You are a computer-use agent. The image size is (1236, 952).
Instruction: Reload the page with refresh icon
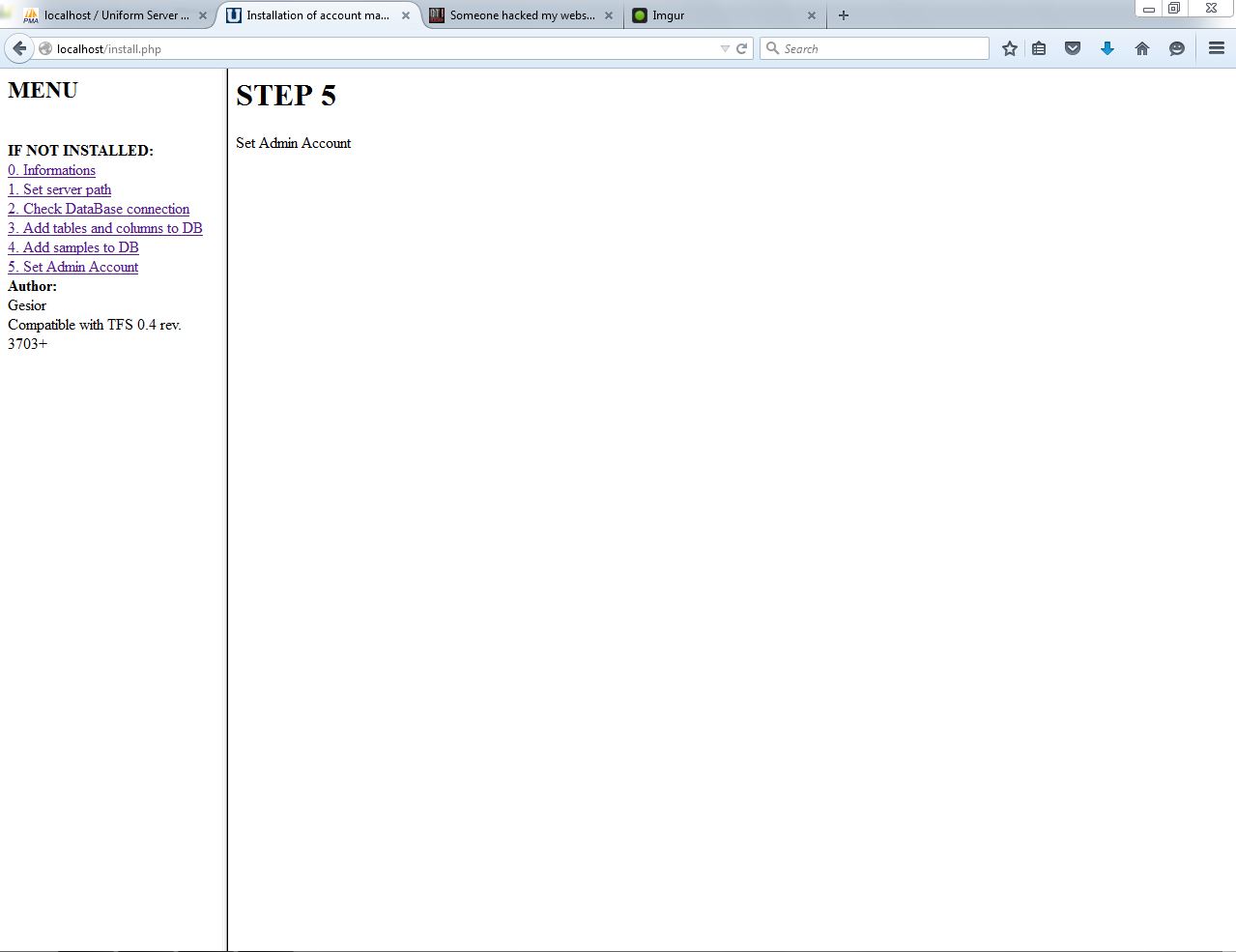point(742,48)
